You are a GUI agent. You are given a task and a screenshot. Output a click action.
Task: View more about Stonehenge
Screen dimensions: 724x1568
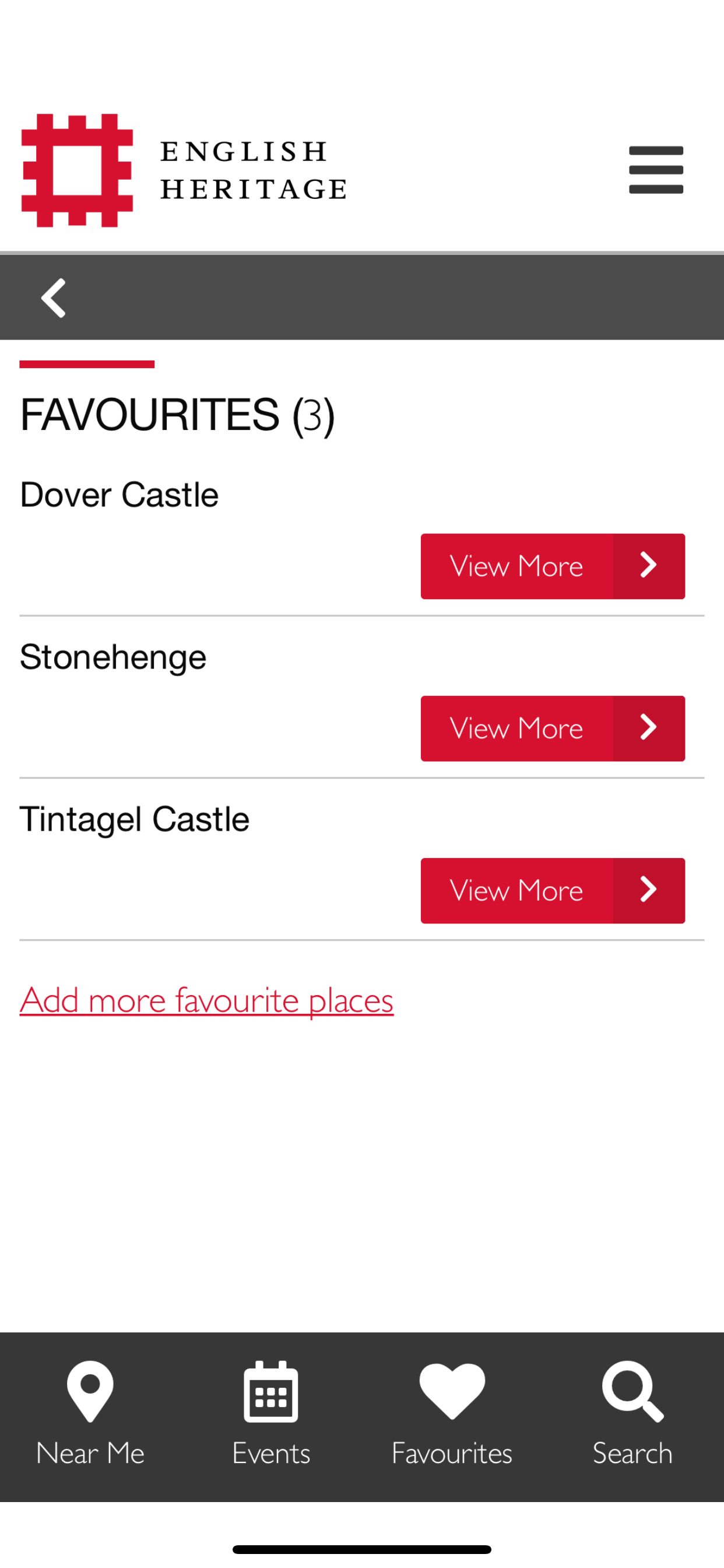(x=516, y=729)
